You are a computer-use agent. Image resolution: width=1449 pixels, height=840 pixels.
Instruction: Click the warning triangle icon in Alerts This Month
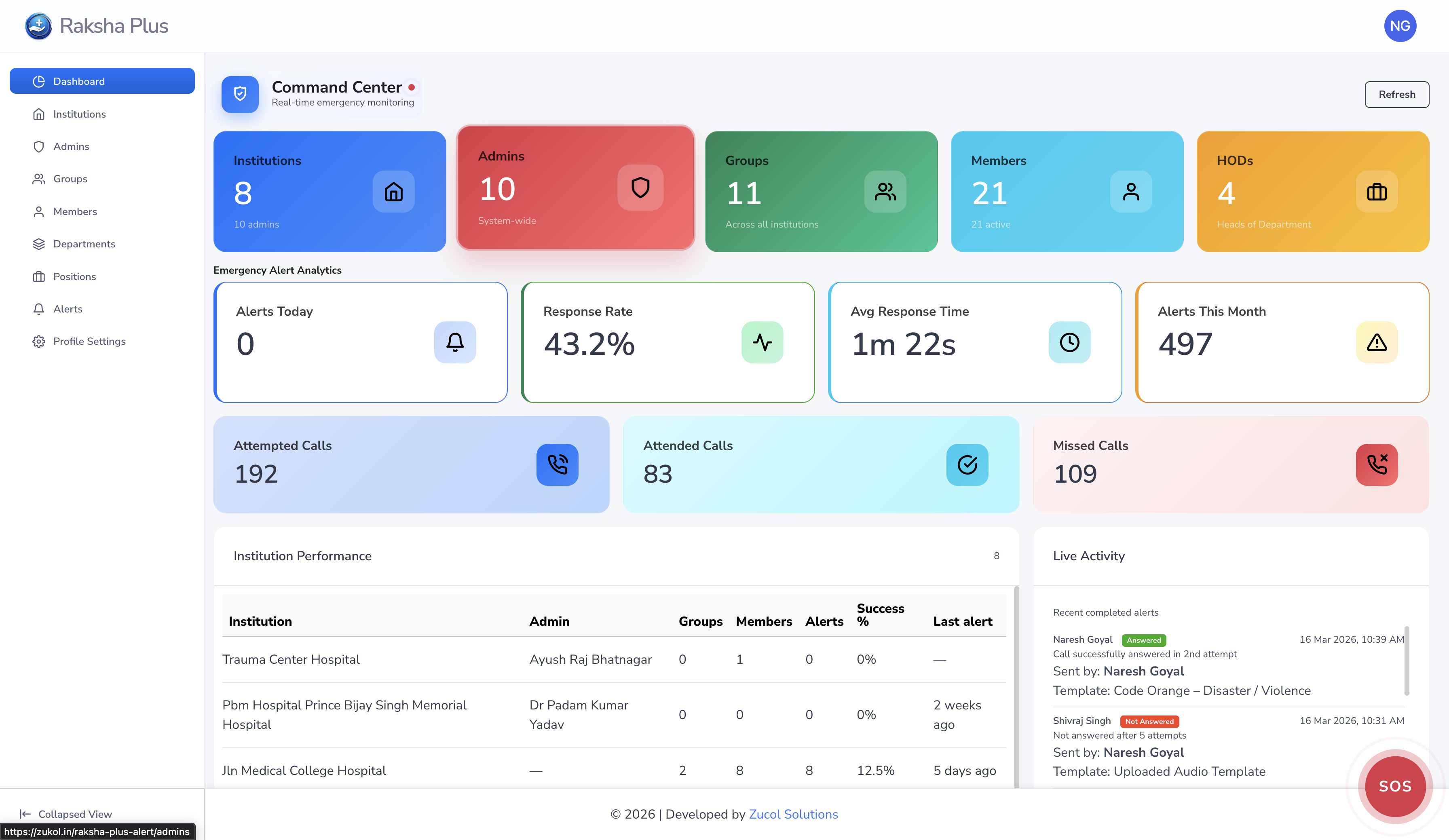[1376, 342]
